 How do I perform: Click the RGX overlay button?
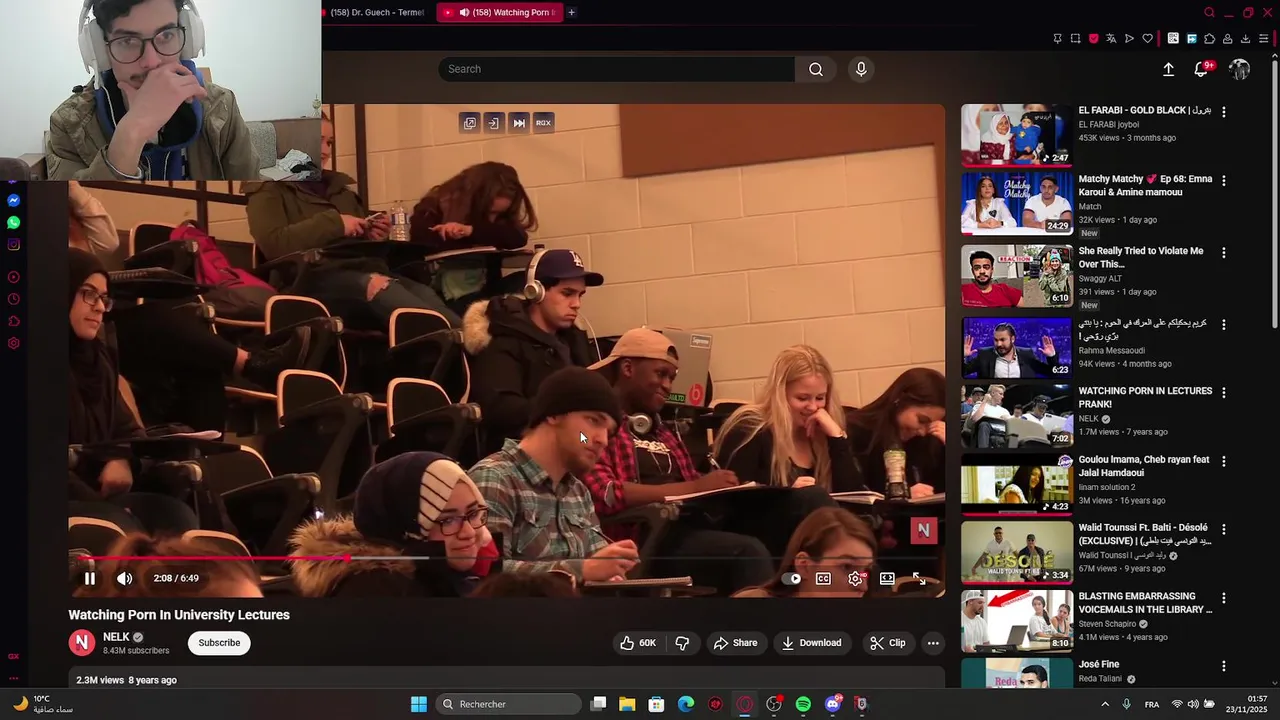coord(543,123)
